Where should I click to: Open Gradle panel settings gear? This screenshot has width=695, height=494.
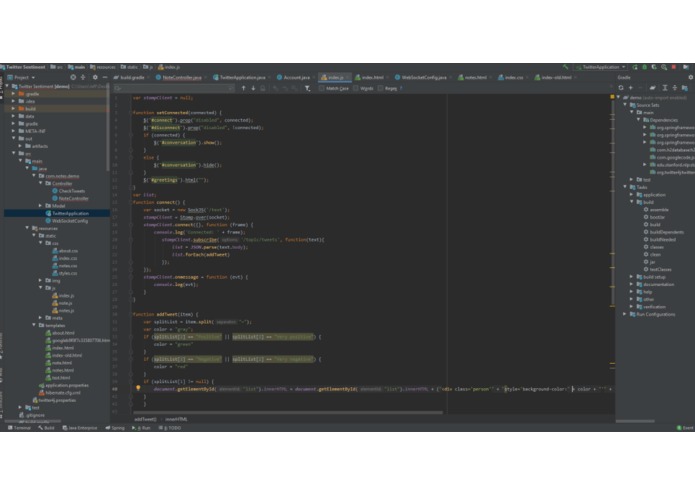pyautogui.click(x=690, y=77)
